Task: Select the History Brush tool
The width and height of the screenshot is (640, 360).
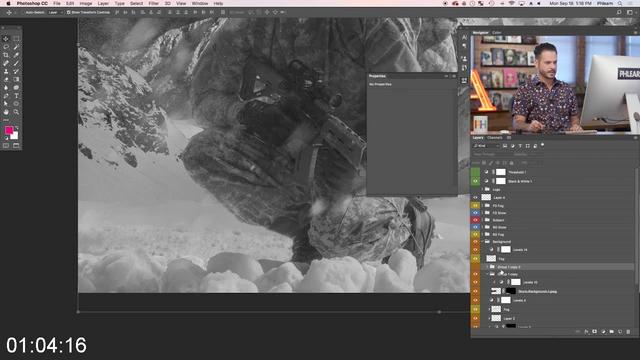Action: [x=16, y=71]
